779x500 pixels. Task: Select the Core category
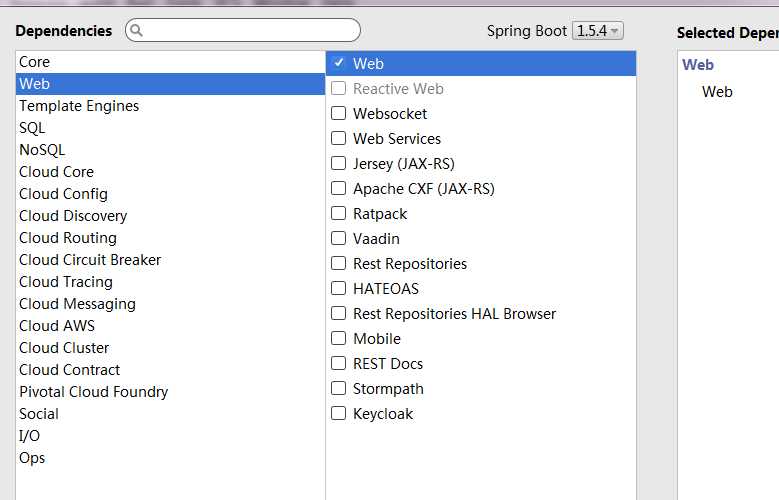point(170,62)
